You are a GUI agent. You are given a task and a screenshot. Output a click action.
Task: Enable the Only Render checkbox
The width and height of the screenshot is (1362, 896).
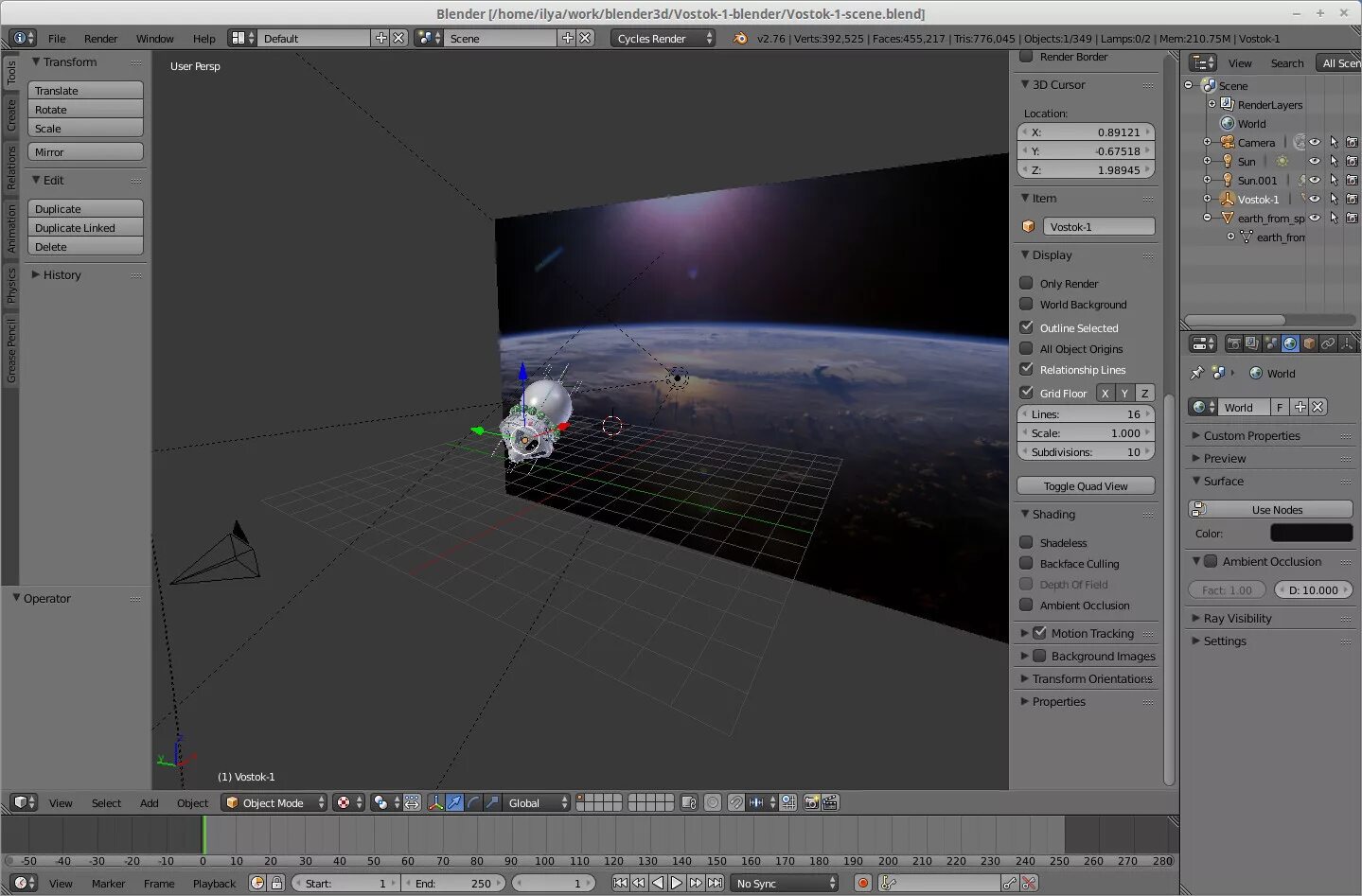point(1026,283)
